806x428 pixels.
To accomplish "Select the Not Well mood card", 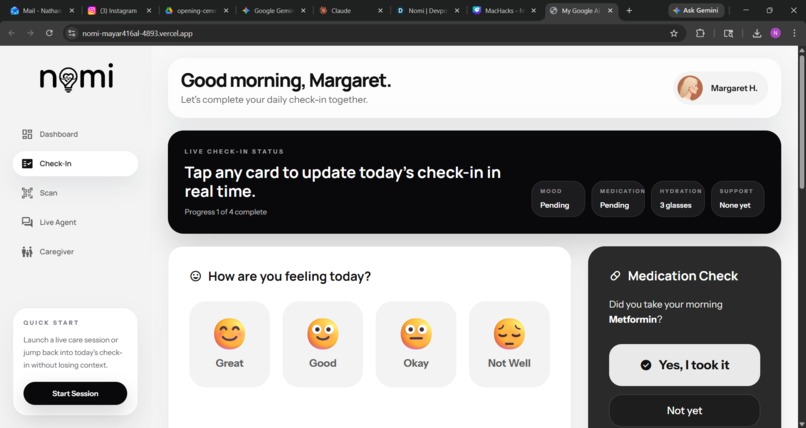I will click(x=509, y=344).
